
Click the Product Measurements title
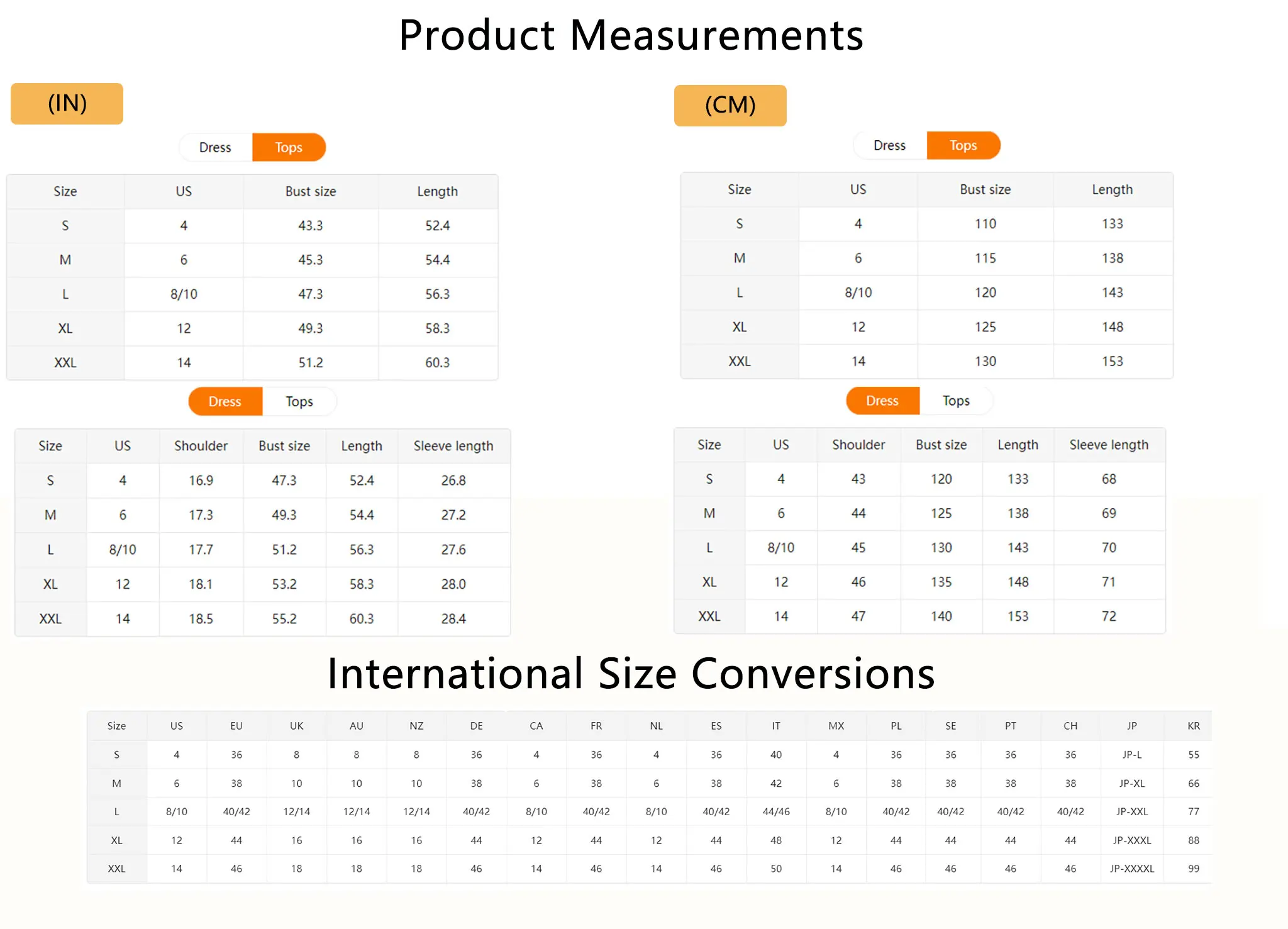point(631,35)
